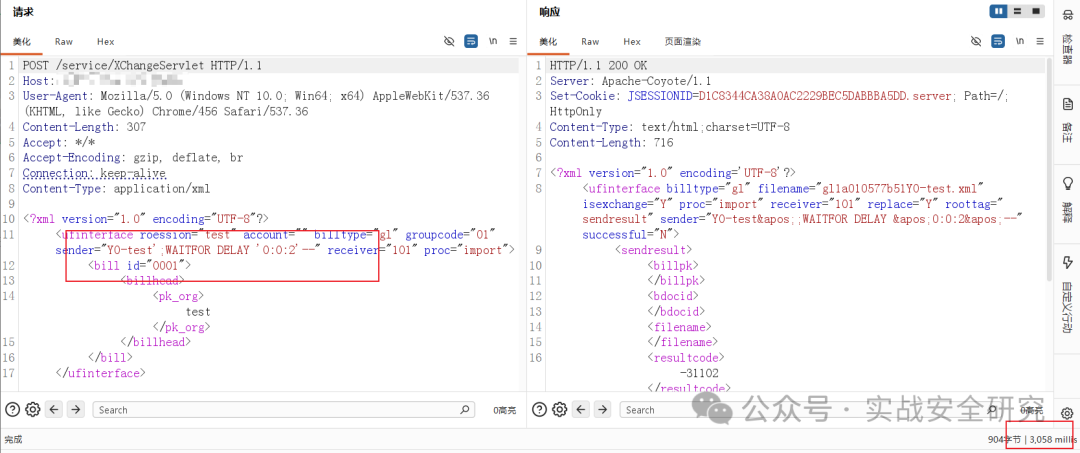Toggle the \n non-printable characters in response
The width and height of the screenshot is (1080, 453).
[1019, 41]
